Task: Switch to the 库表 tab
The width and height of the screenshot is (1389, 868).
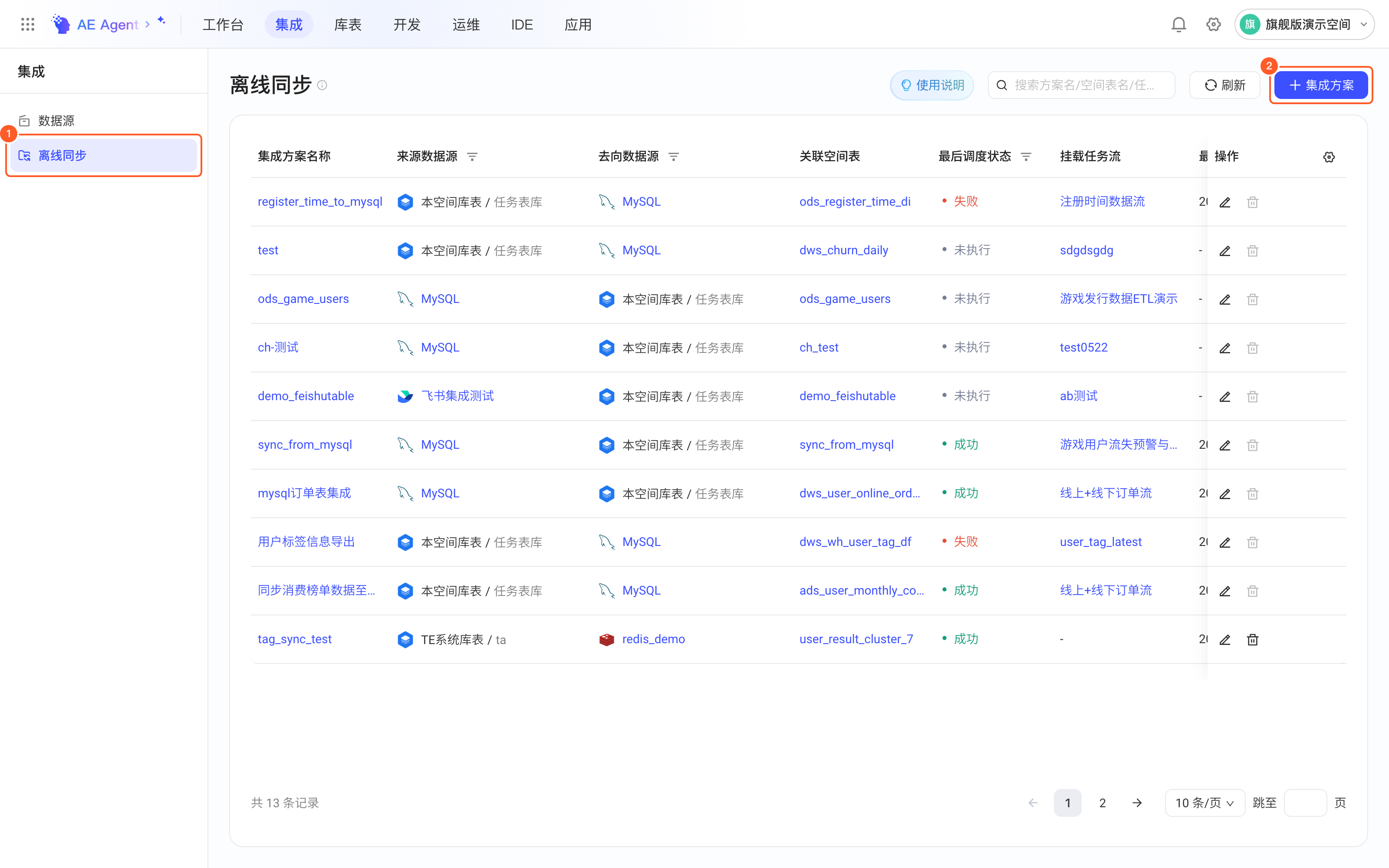Action: coord(348,25)
